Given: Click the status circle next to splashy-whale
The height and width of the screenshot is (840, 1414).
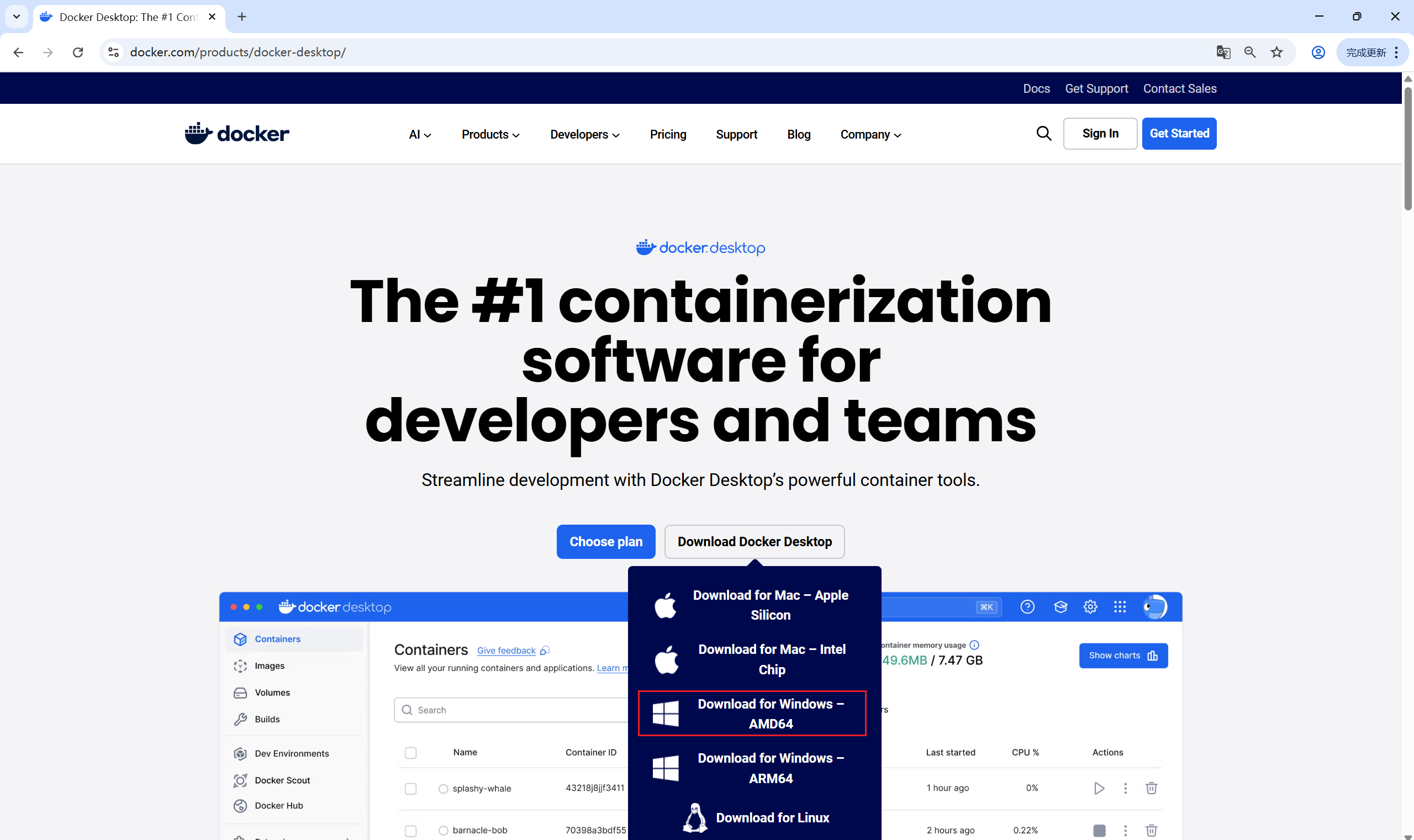Looking at the screenshot, I should click(443, 789).
